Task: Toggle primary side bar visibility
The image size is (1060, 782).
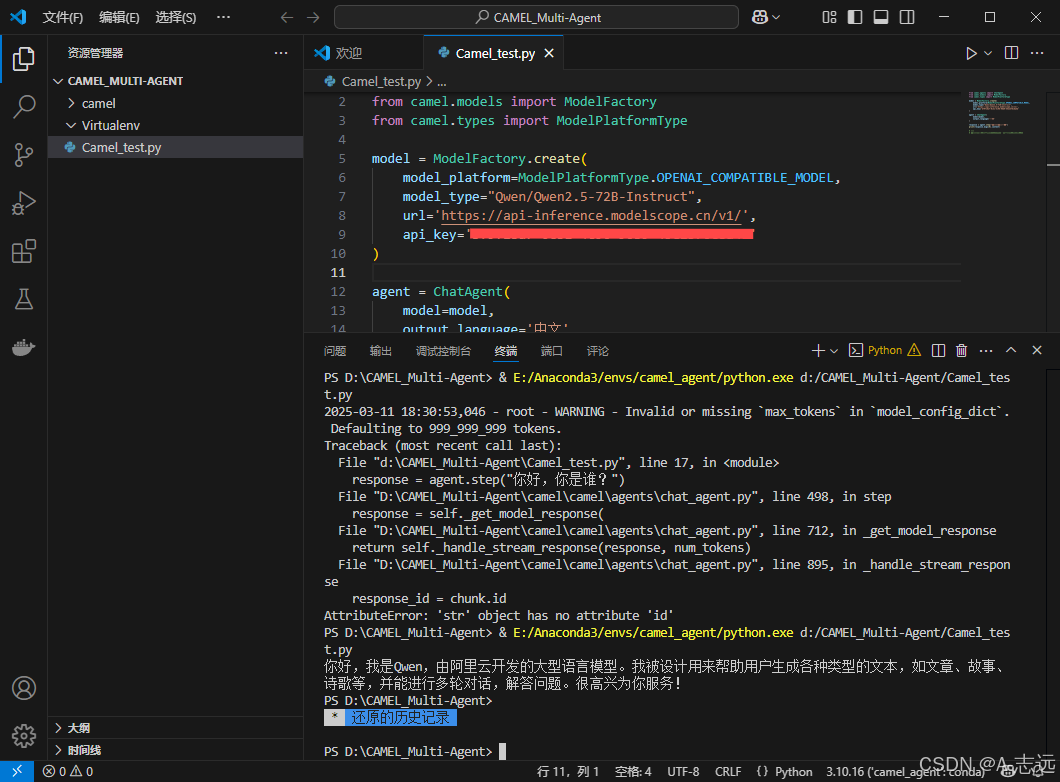Action: pos(855,18)
